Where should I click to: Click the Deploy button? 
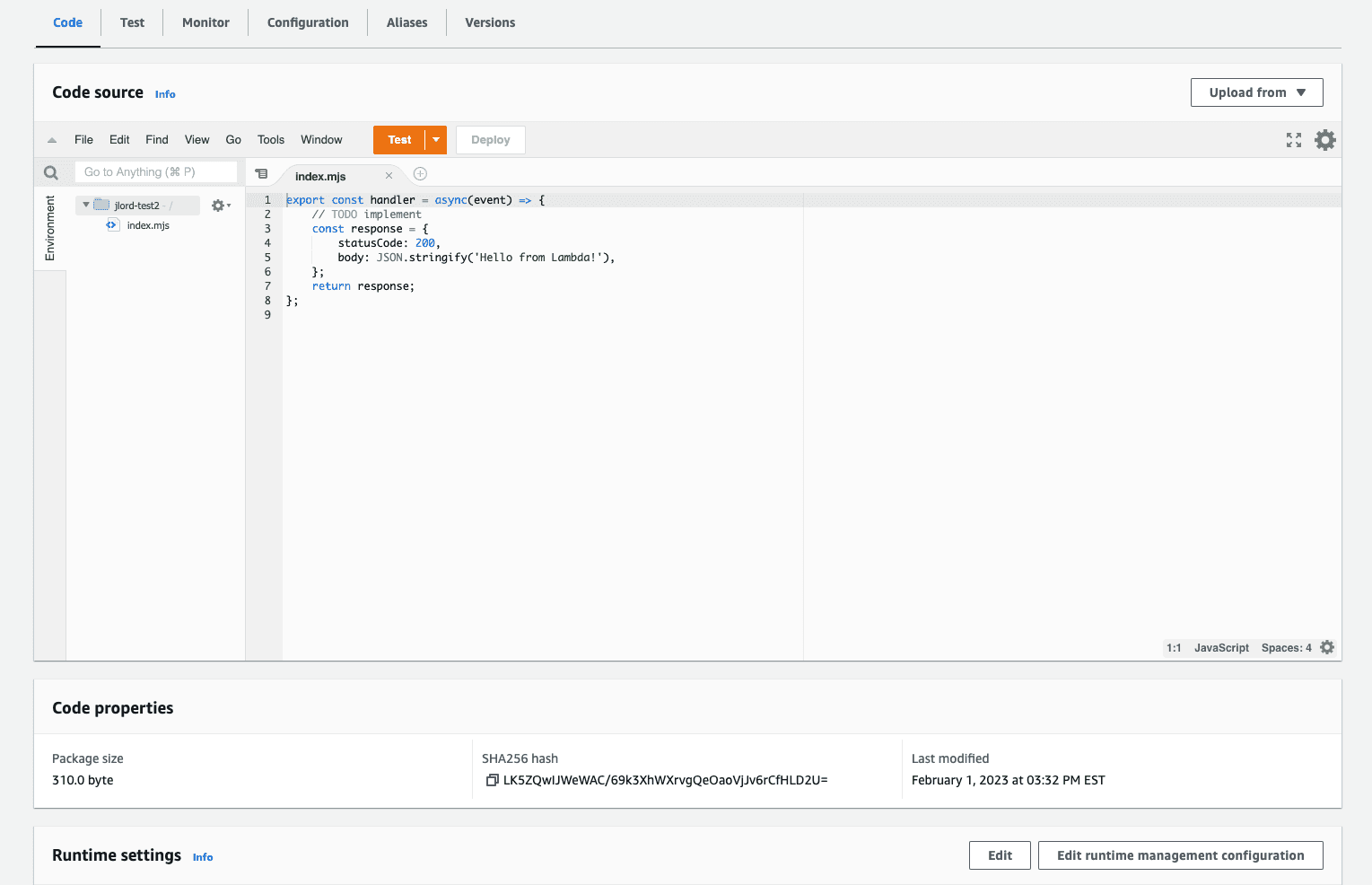[490, 140]
